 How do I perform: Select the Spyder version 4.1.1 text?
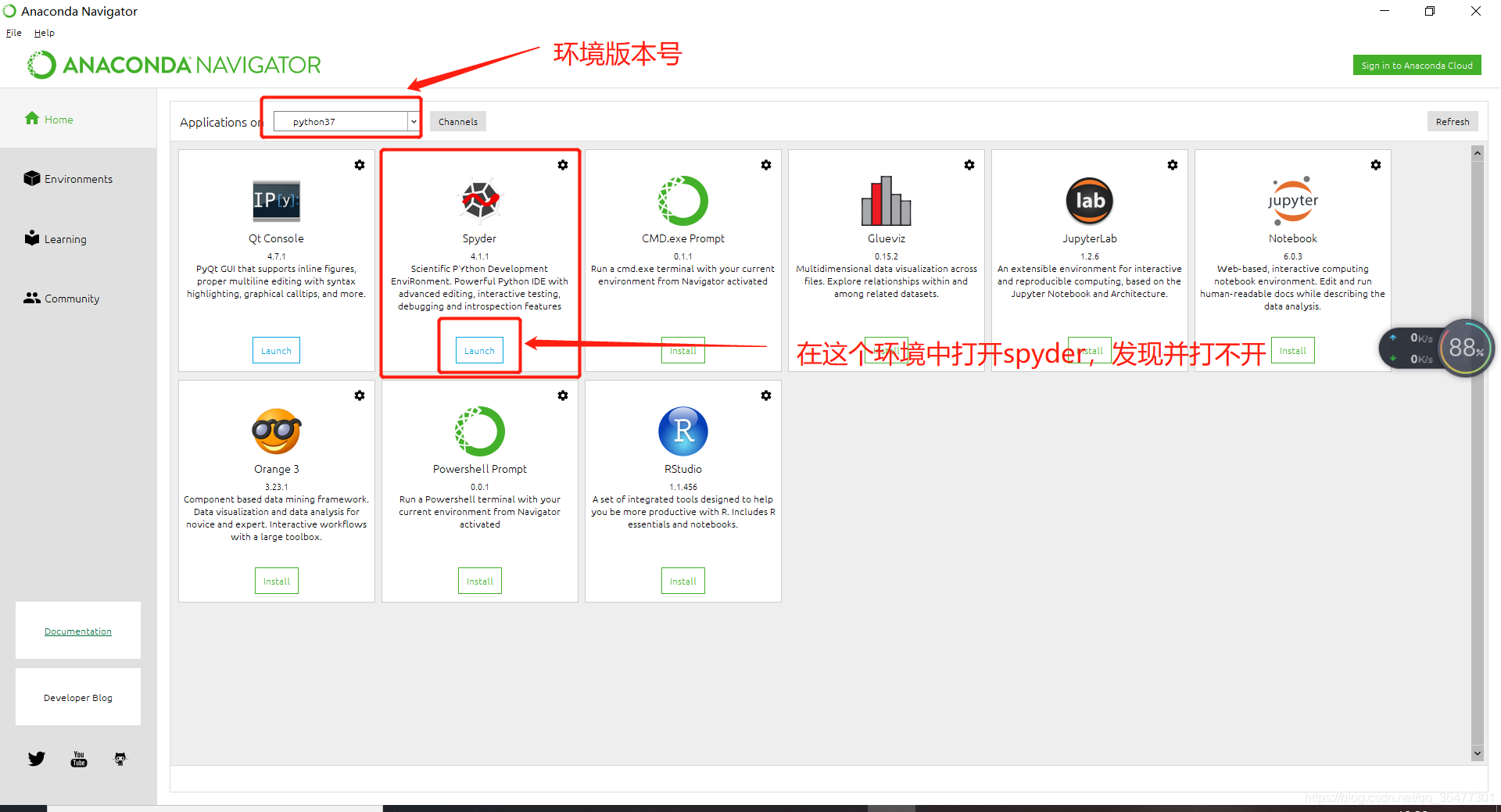click(x=480, y=256)
